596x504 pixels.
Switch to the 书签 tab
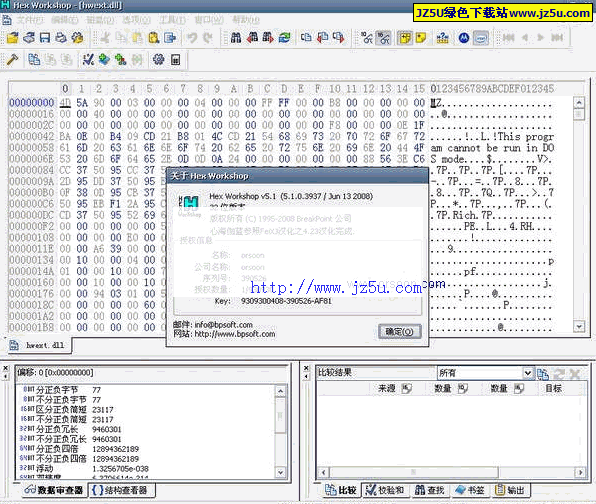pyautogui.click(x=470, y=490)
